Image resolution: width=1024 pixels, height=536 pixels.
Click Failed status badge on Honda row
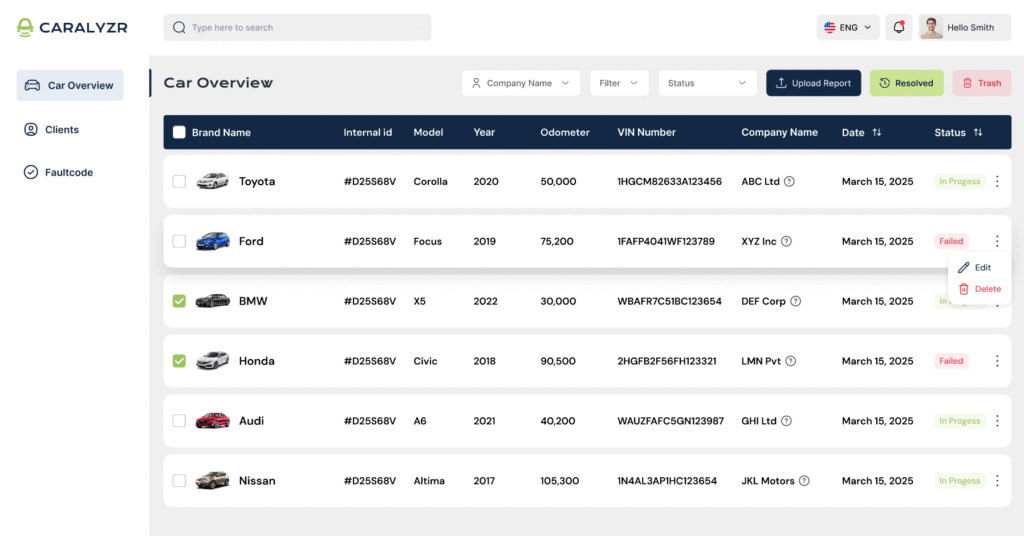tap(951, 361)
